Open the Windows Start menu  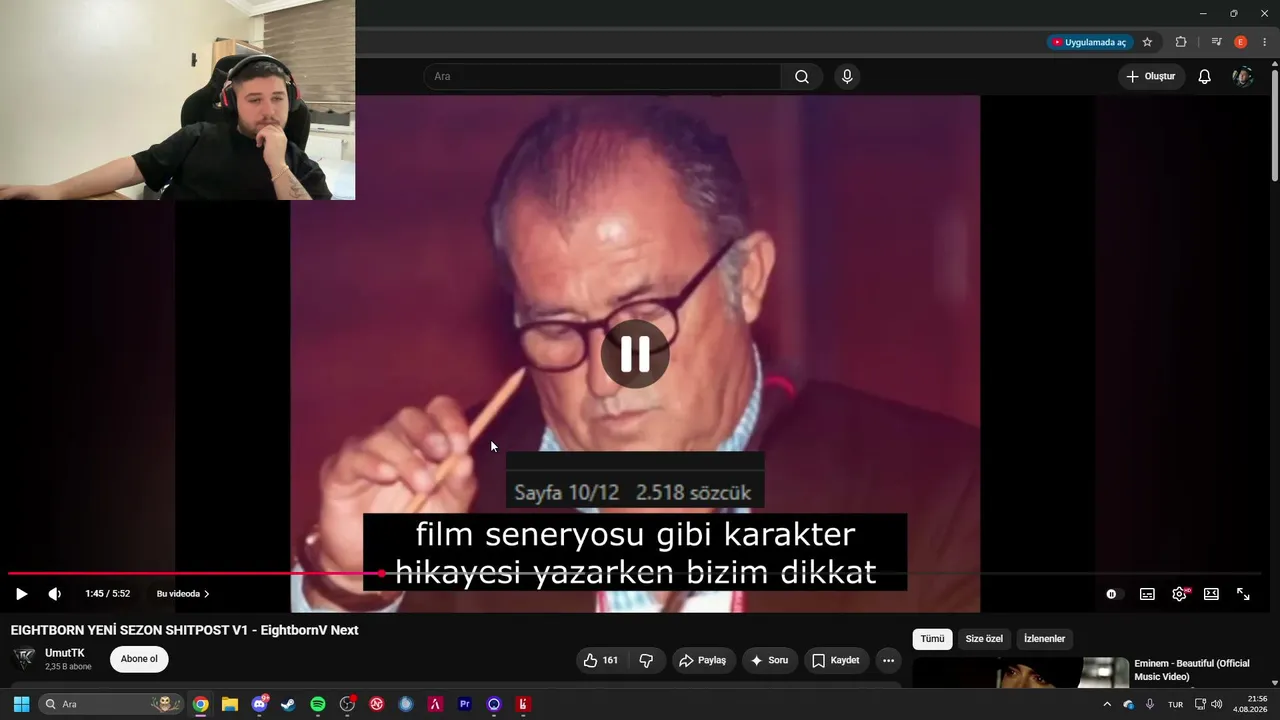click(21, 704)
